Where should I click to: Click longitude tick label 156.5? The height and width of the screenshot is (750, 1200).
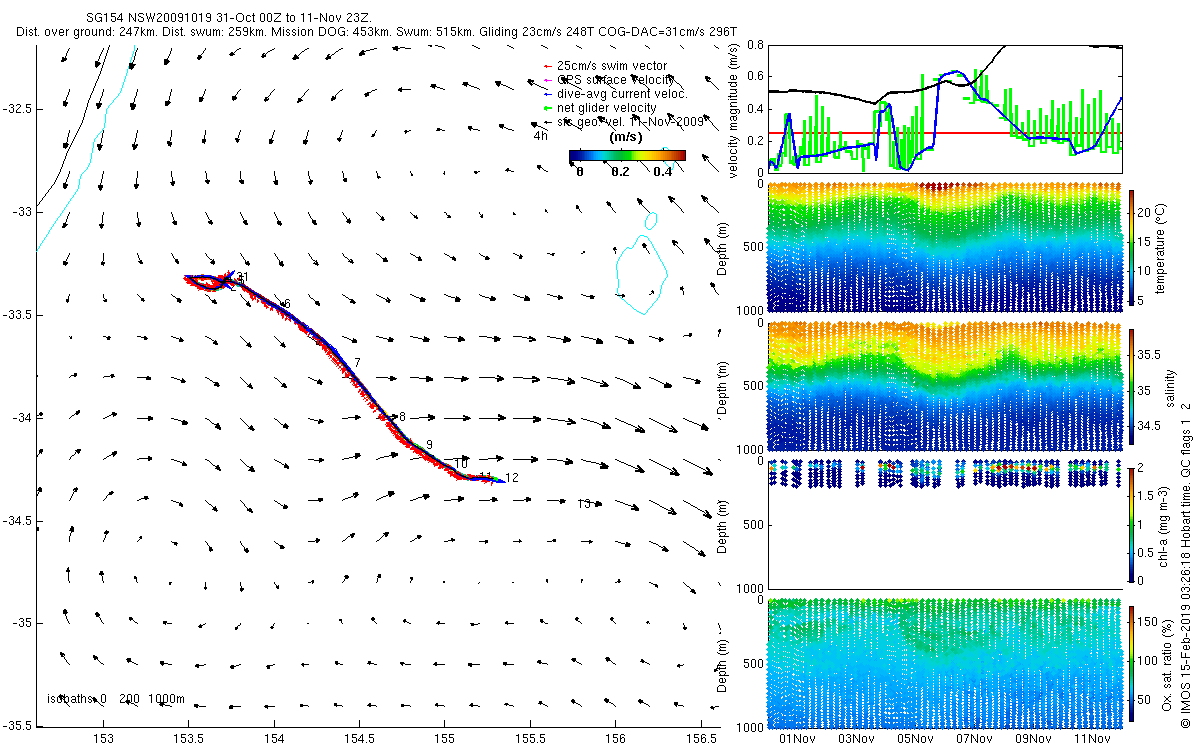(701, 739)
